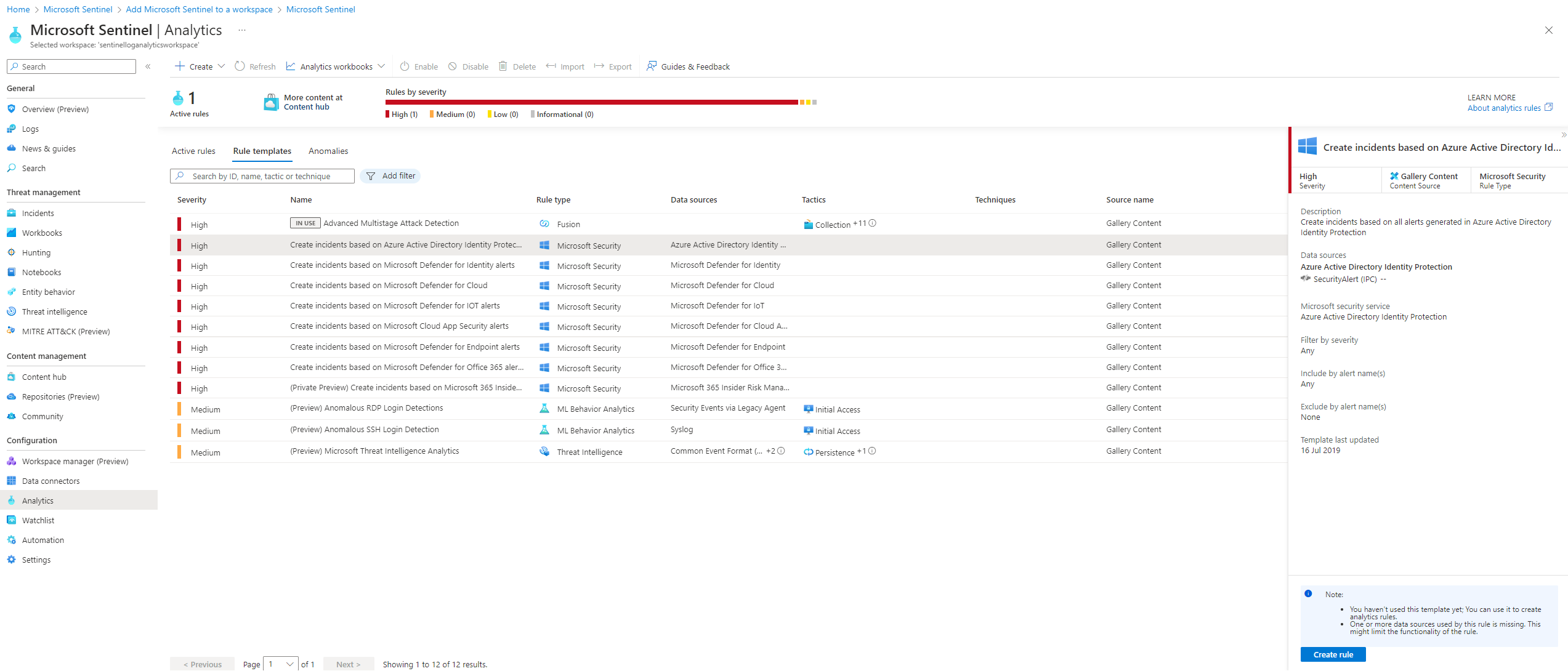The height and width of the screenshot is (671, 1568).
Task: Select Microsoft Defender for Cloud rule row
Action: pos(728,286)
